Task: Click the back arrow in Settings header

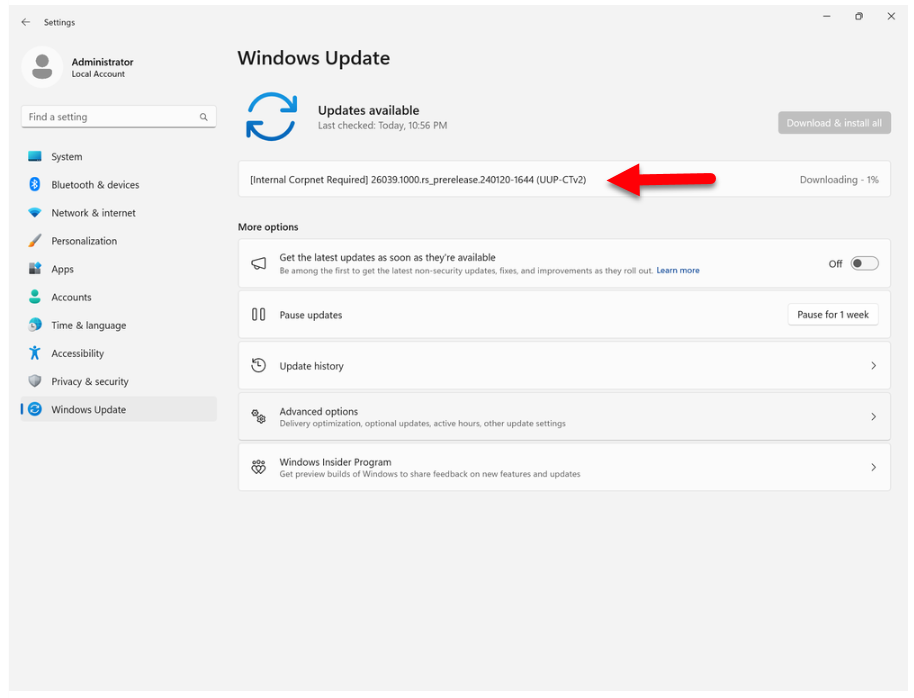Action: [26, 22]
